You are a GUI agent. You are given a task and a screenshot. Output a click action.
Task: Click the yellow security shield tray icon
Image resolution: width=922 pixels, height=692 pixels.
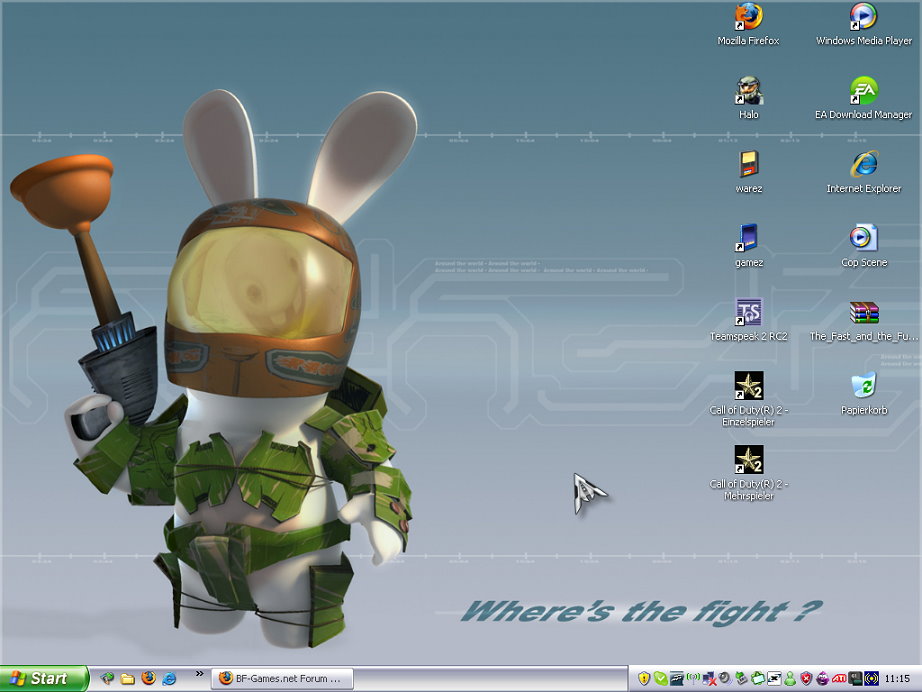point(644,679)
